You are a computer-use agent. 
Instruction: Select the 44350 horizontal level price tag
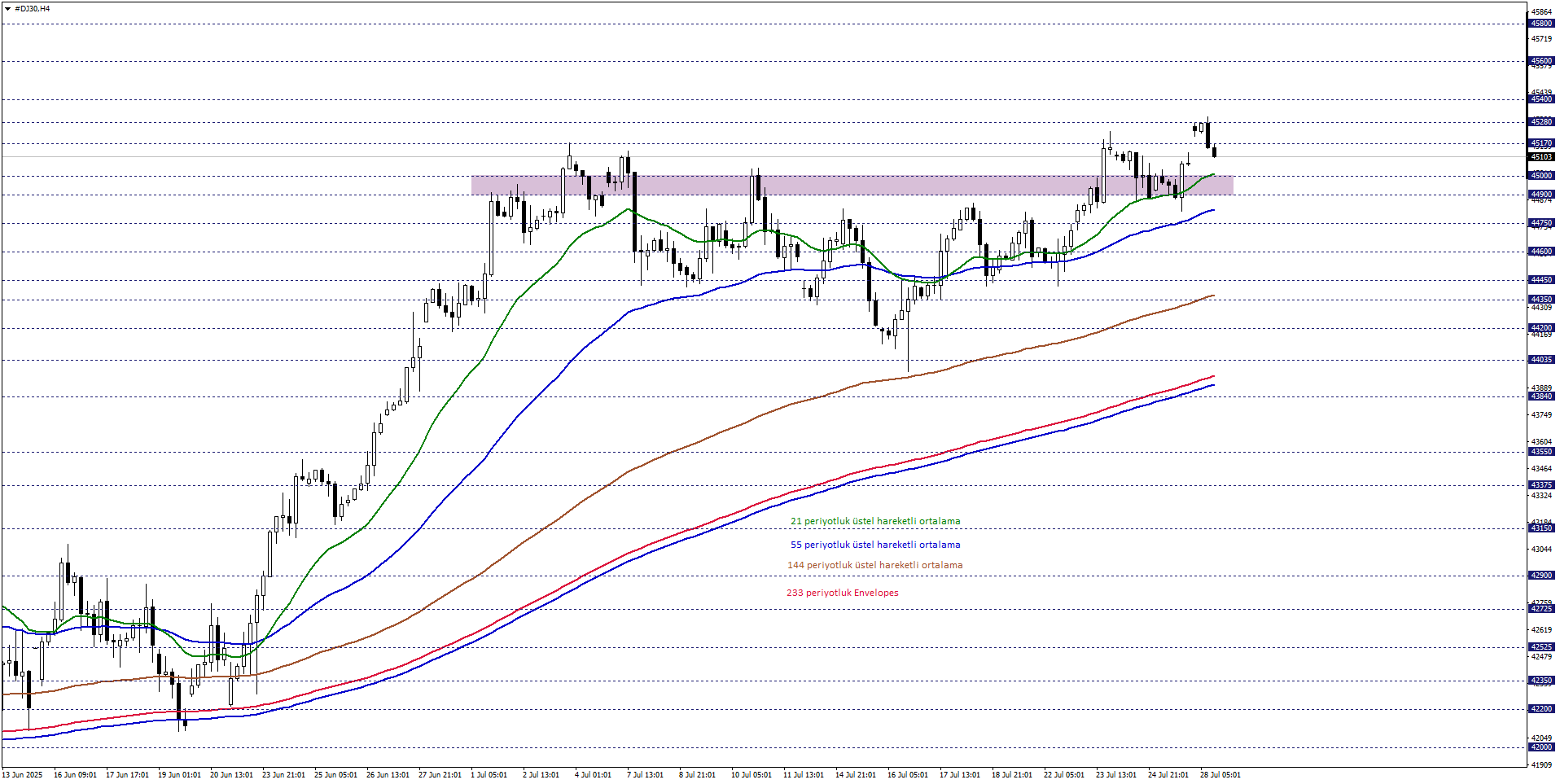click(x=1542, y=300)
